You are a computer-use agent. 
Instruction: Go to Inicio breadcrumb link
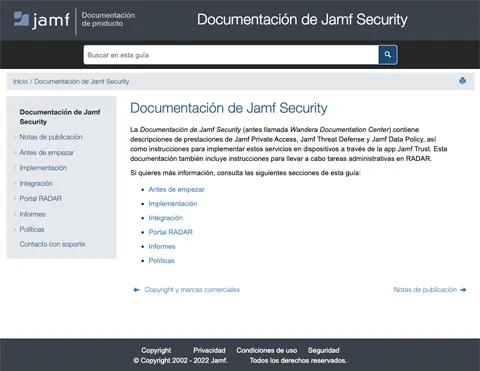click(x=20, y=81)
